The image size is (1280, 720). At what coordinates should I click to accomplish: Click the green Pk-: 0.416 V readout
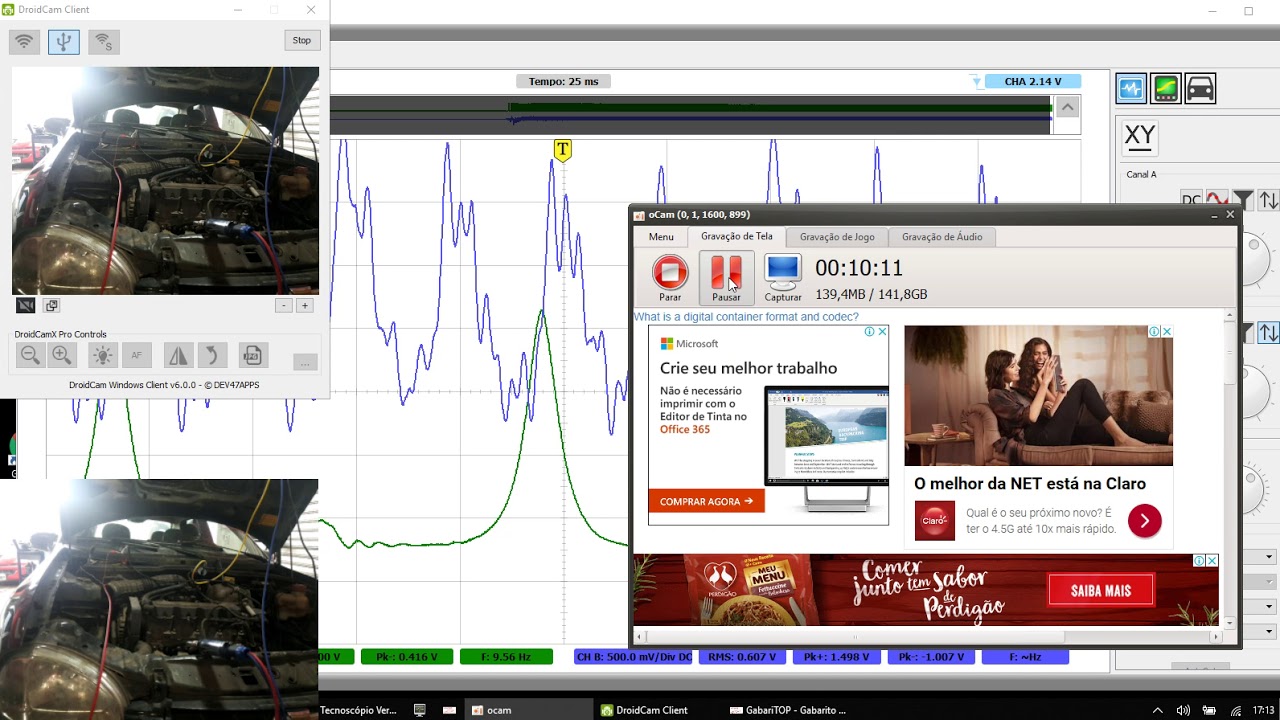[406, 657]
